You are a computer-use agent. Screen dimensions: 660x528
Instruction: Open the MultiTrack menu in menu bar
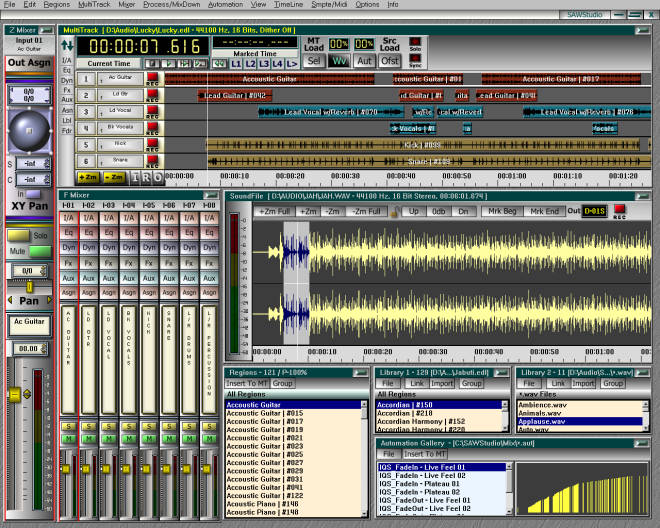coord(94,5)
